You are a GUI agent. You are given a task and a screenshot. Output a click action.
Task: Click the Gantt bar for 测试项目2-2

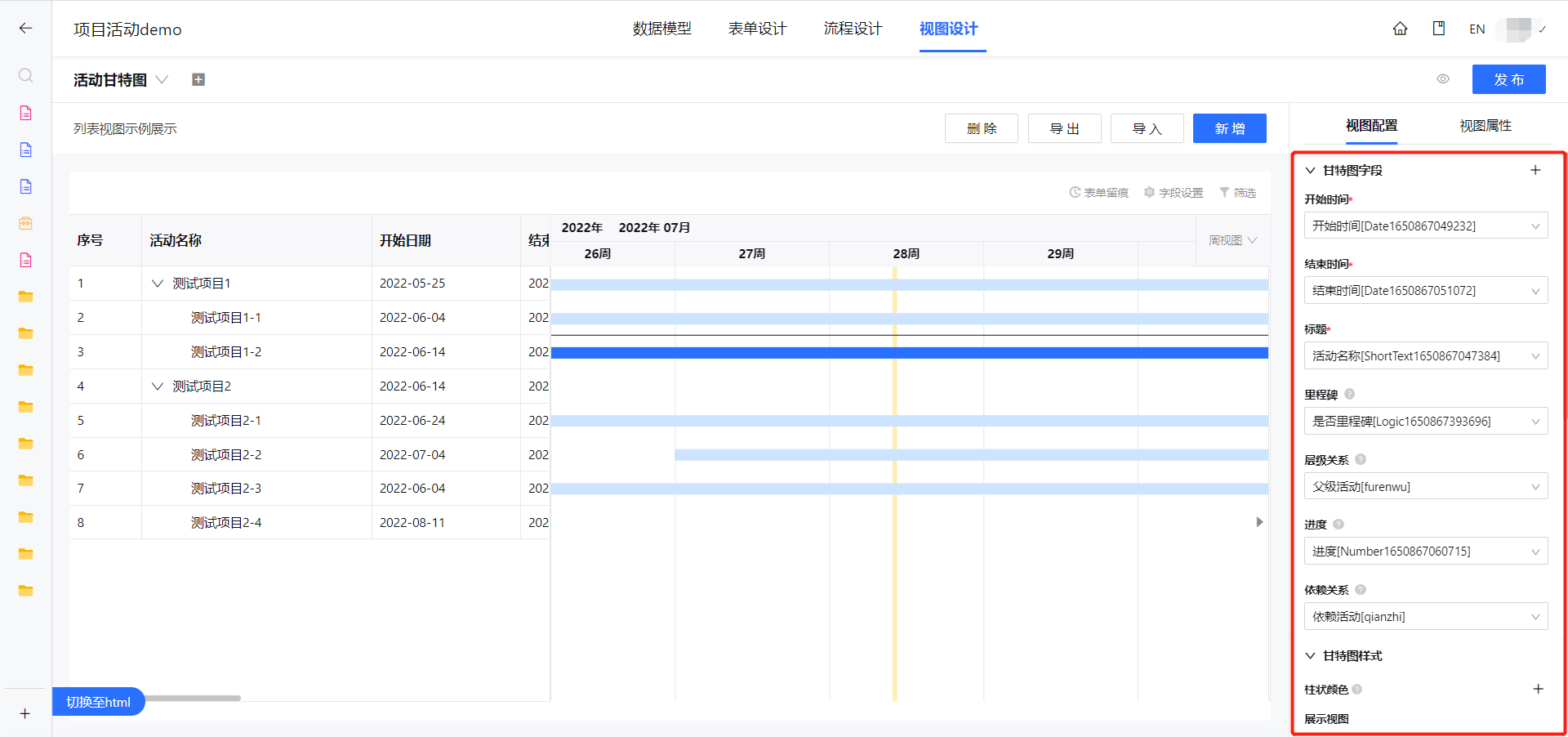[x=972, y=454]
